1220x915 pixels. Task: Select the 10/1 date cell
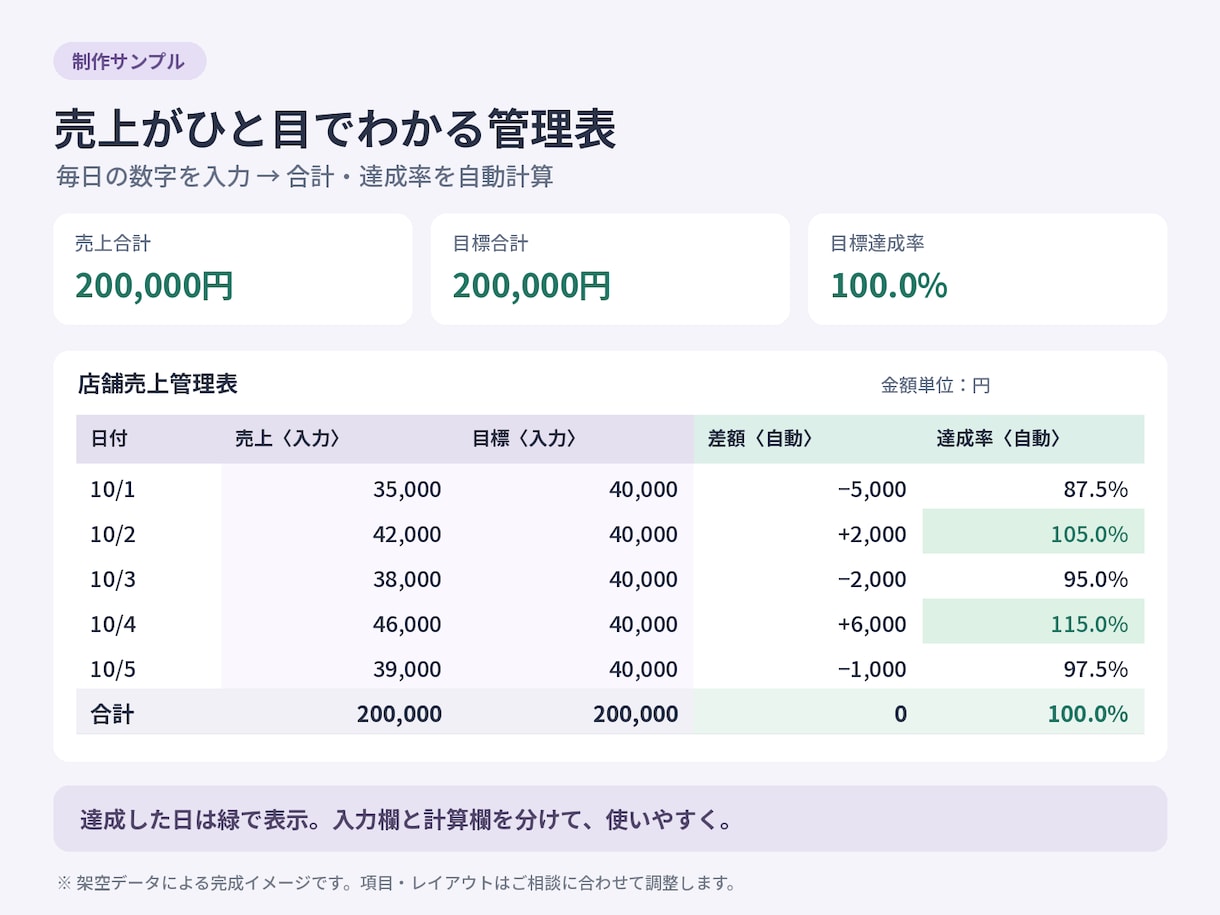149,489
